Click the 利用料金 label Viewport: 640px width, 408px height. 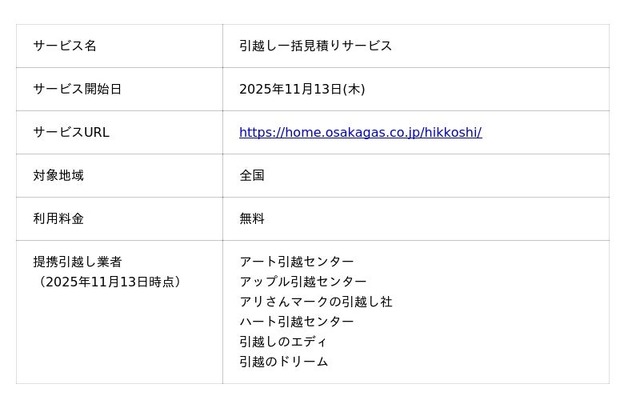58,218
